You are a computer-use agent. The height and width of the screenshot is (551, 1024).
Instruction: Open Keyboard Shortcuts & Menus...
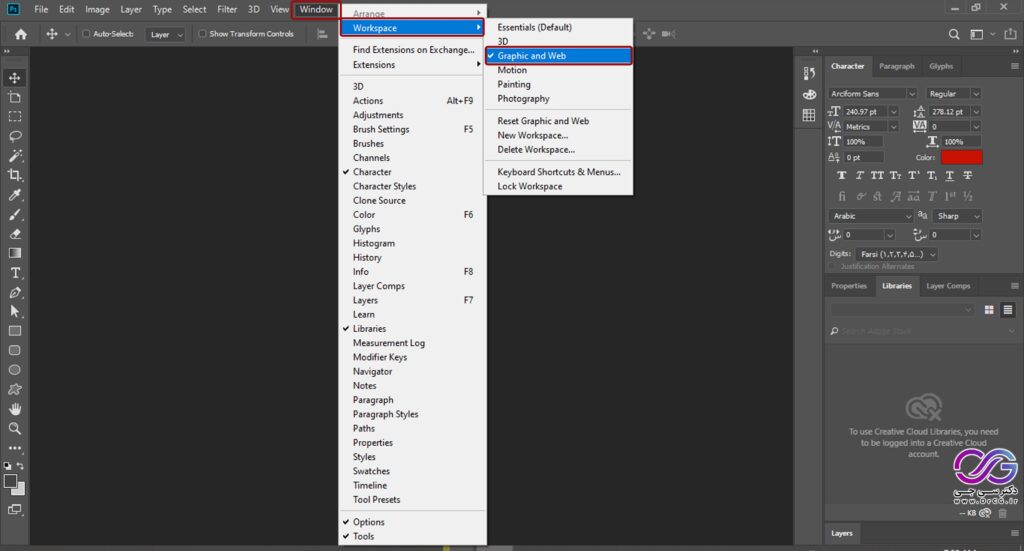pos(558,172)
